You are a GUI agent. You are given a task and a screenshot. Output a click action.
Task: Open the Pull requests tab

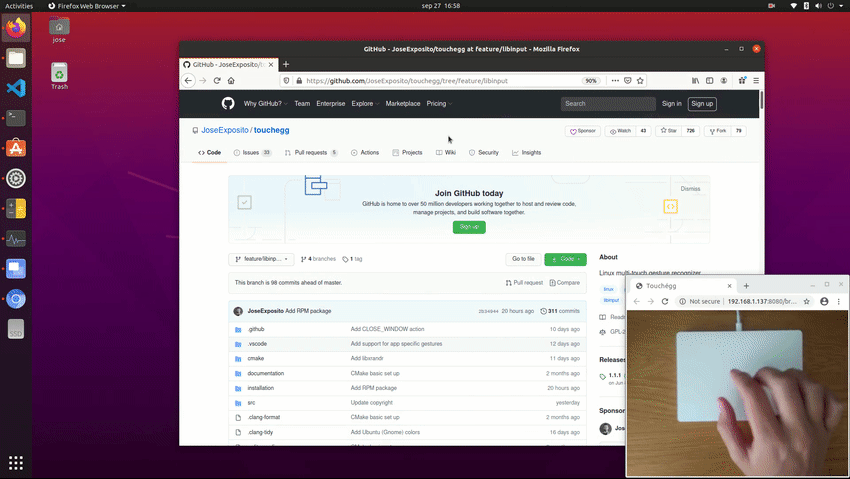(311, 153)
